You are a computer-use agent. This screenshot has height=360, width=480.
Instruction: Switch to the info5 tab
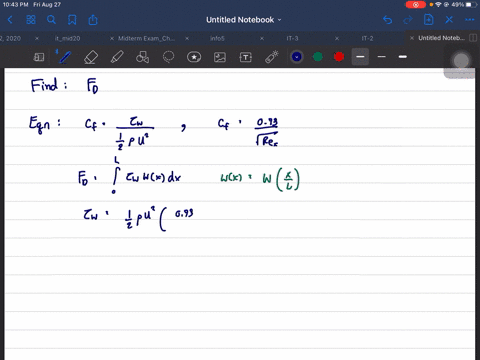click(x=217, y=39)
